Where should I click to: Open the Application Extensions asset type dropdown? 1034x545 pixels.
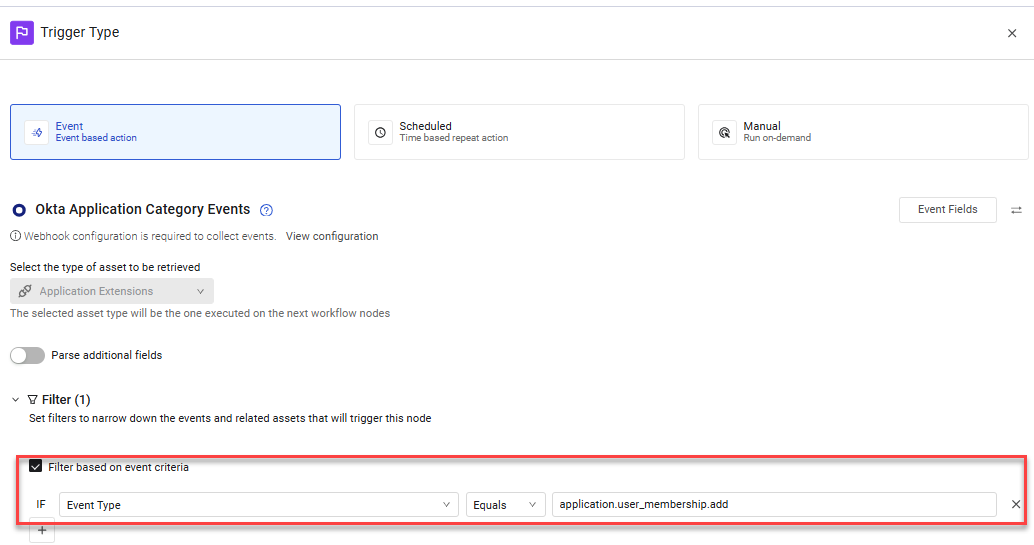(112, 291)
